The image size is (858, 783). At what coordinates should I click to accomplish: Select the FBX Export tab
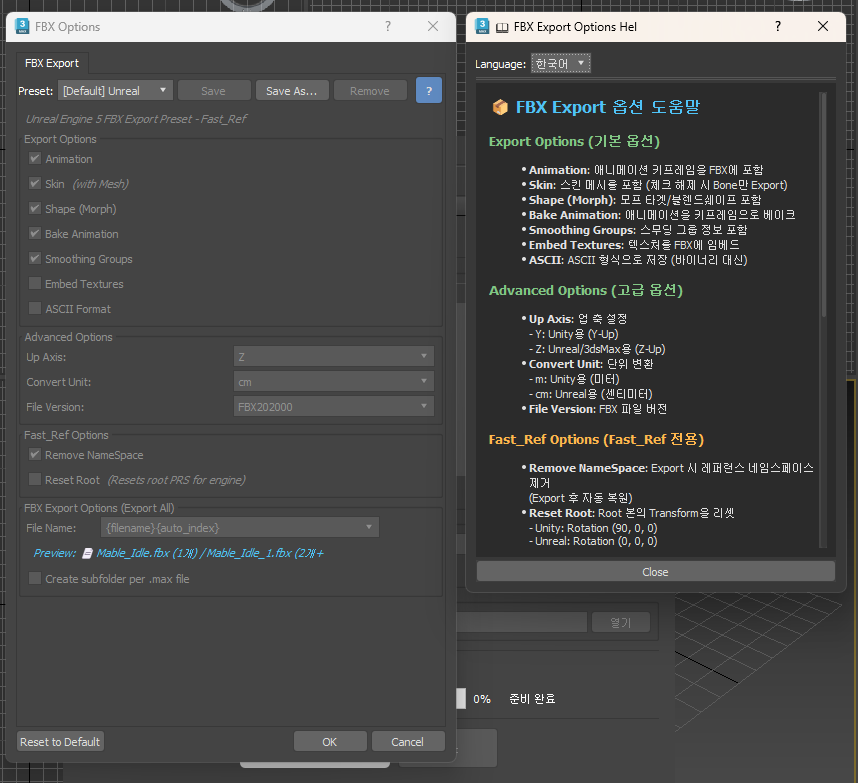(52, 63)
